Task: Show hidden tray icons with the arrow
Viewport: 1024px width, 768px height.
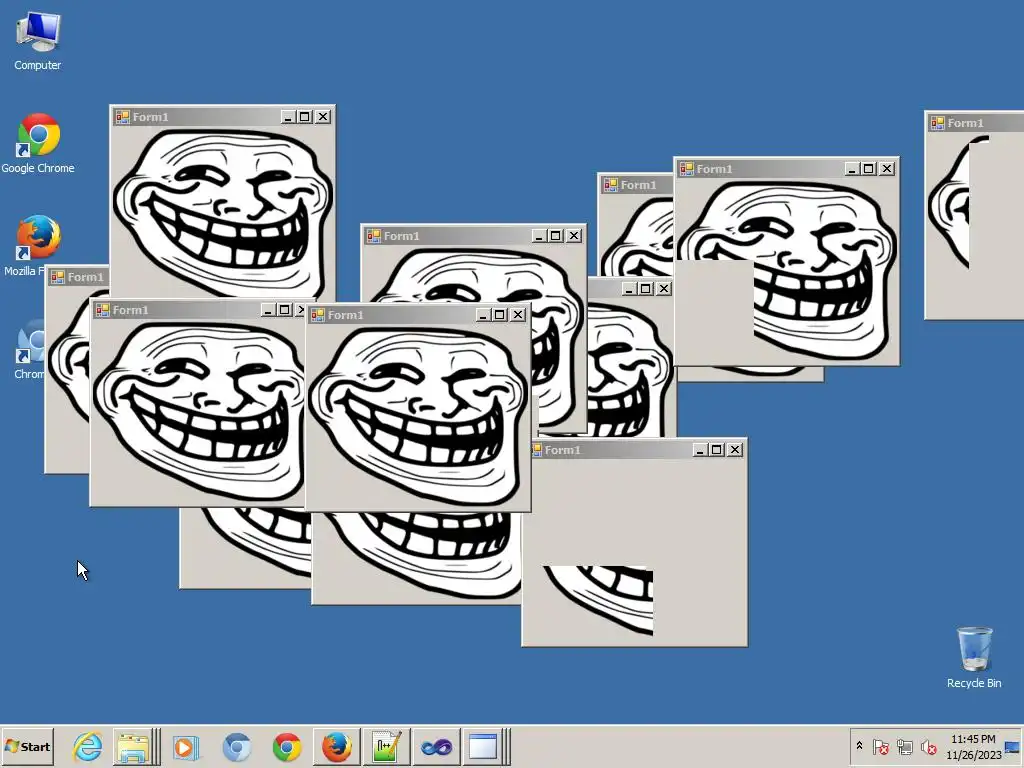Action: click(859, 746)
